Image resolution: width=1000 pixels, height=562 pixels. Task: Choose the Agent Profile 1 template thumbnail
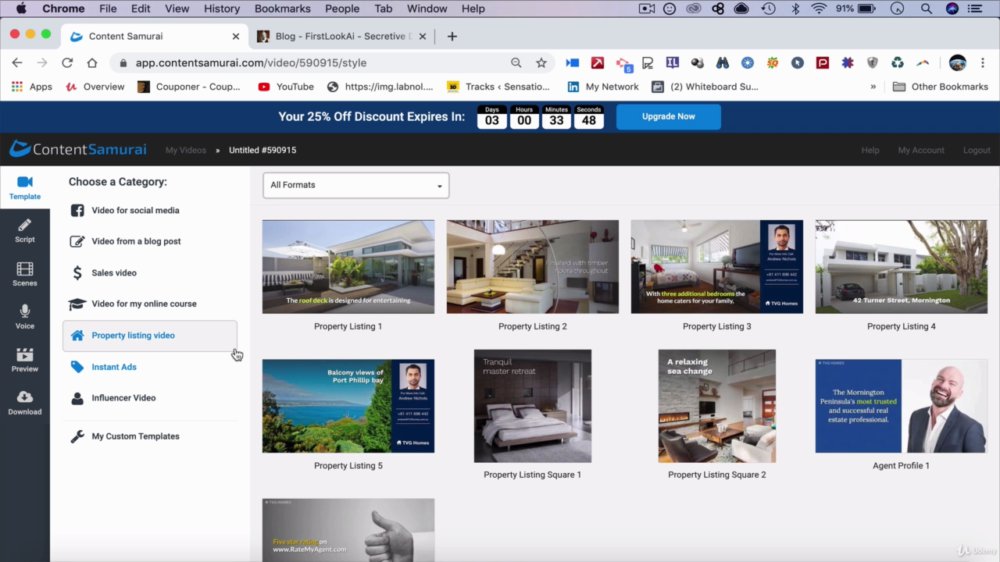(x=901, y=406)
